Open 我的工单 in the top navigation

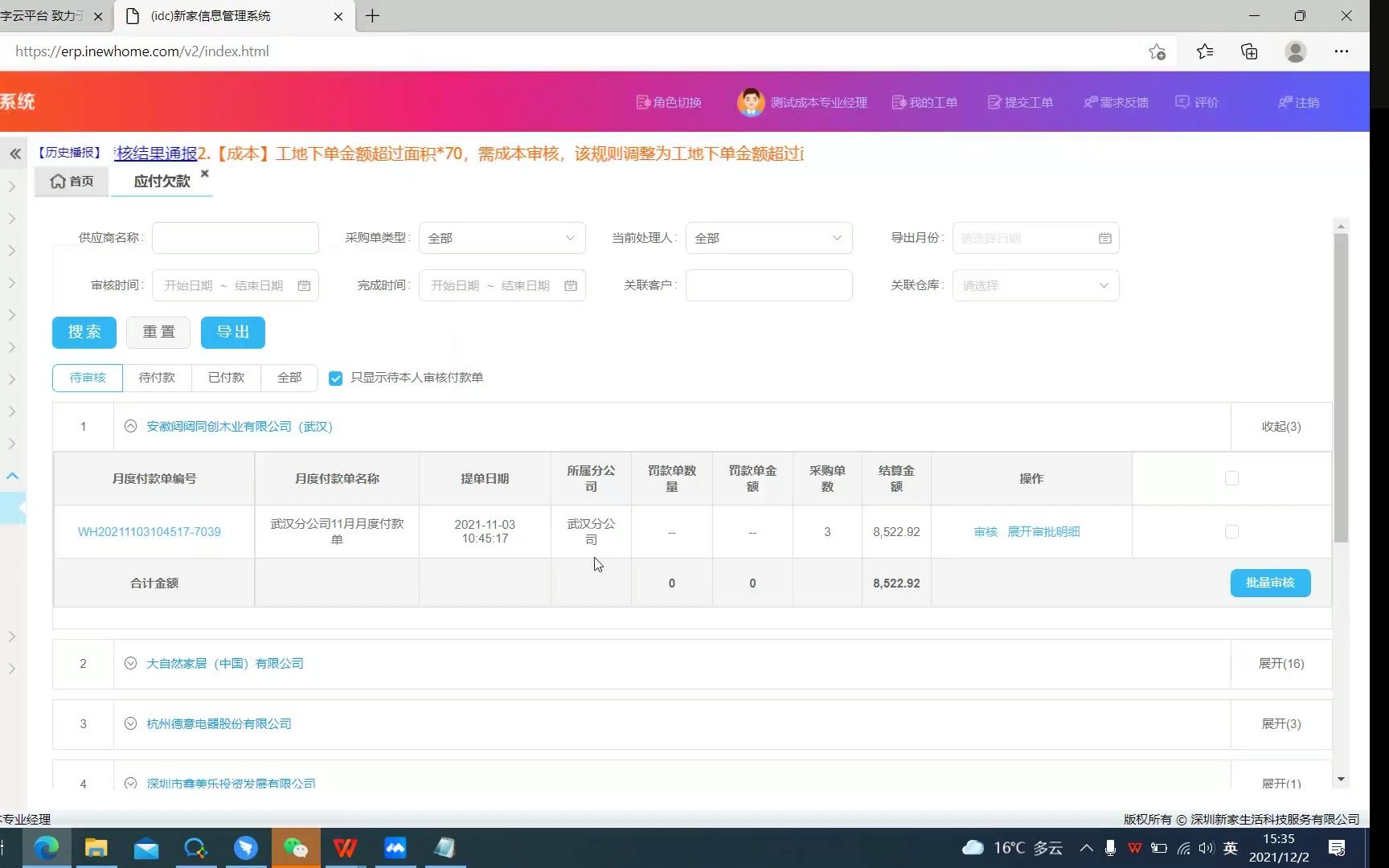(899, 102)
